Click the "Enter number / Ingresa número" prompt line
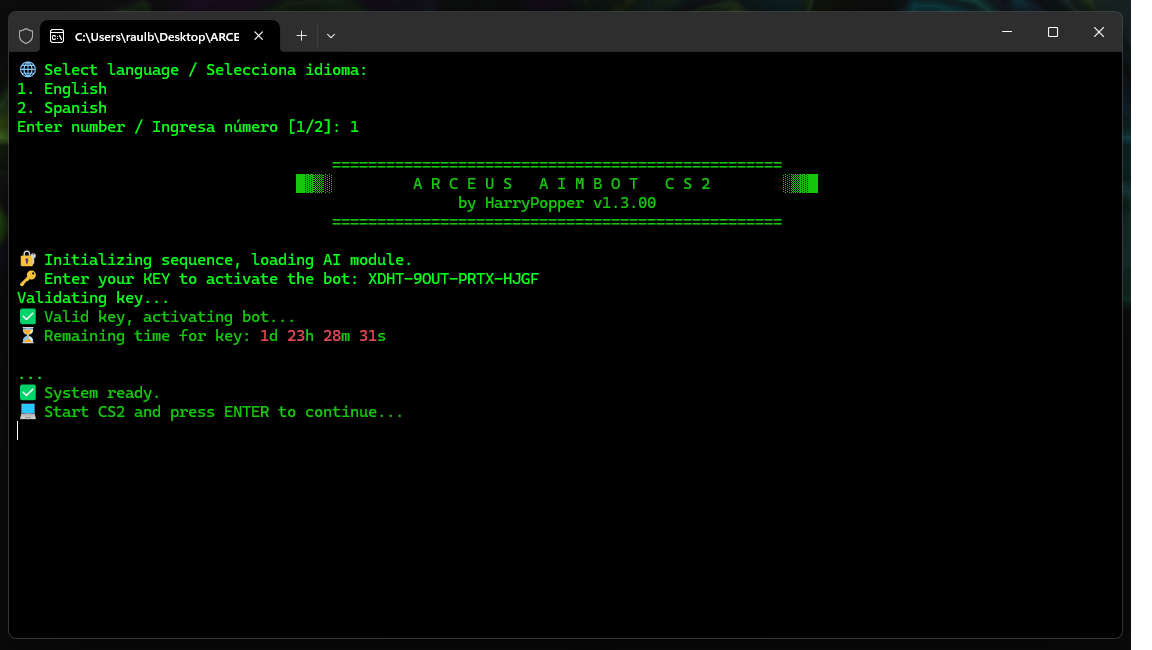Screen dimensions: 1152x650 tap(188, 127)
